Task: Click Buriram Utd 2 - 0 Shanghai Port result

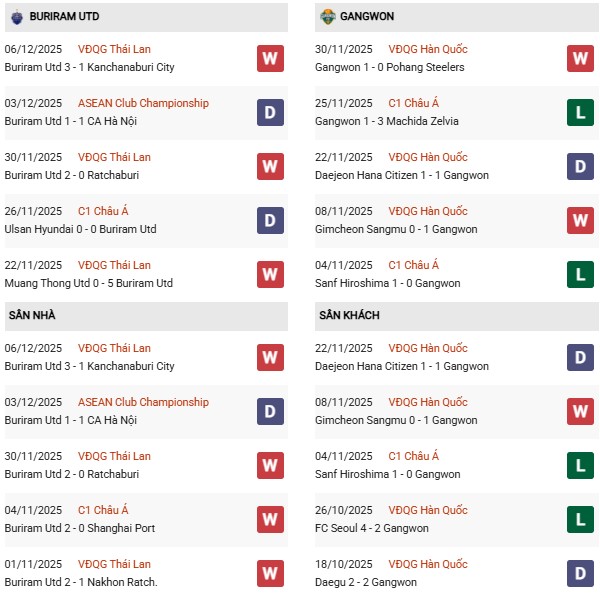Action: (x=80, y=528)
